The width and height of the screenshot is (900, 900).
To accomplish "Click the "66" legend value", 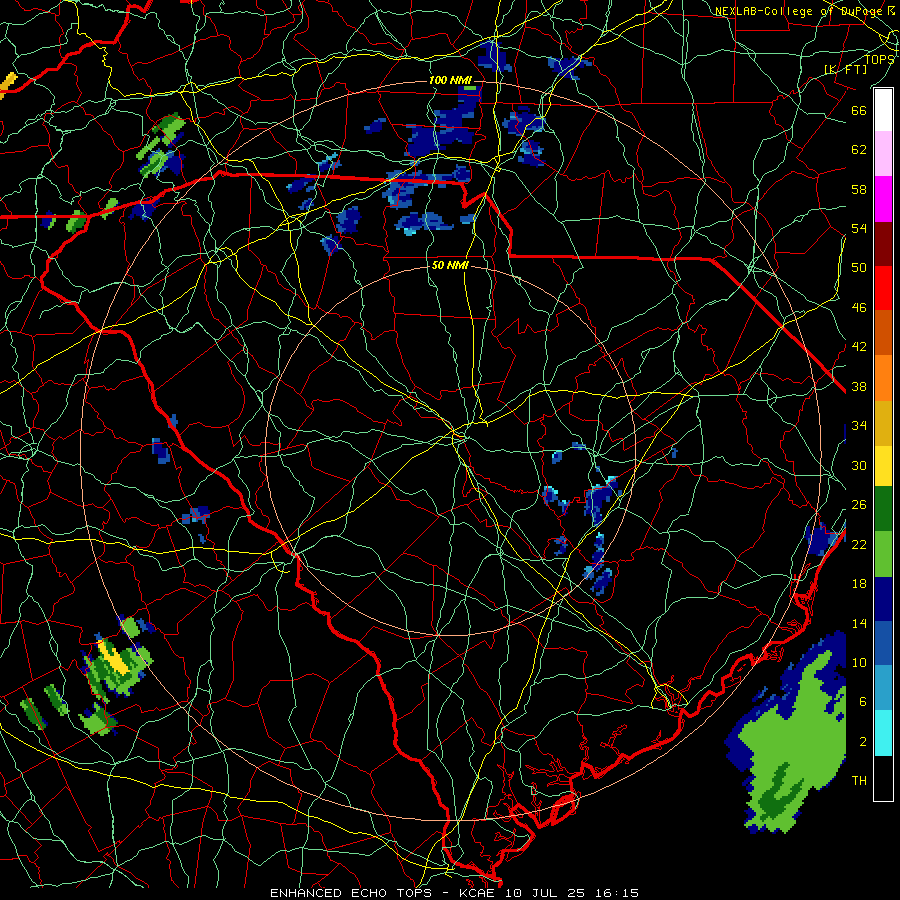I will pyautogui.click(x=859, y=110).
